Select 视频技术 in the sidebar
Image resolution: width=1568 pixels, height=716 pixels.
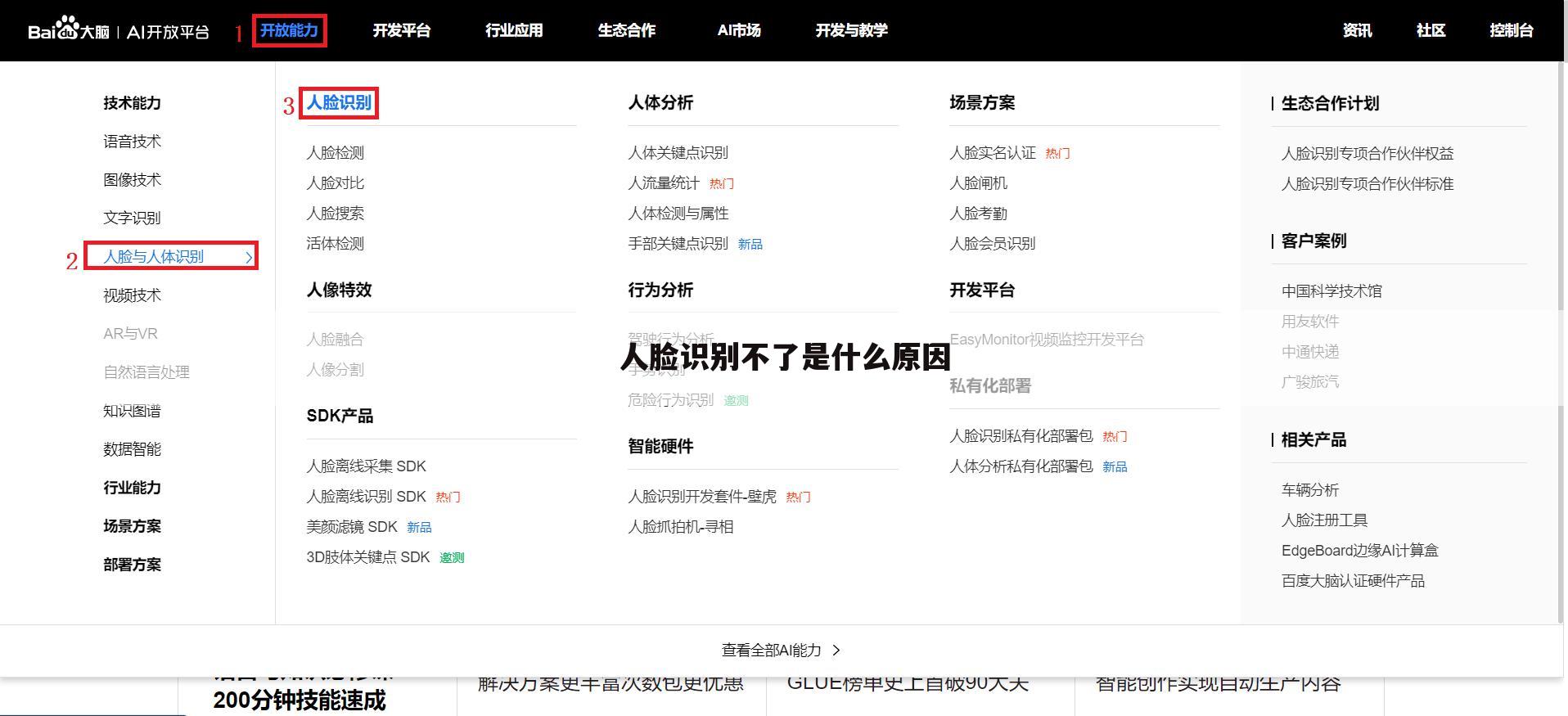coord(132,295)
